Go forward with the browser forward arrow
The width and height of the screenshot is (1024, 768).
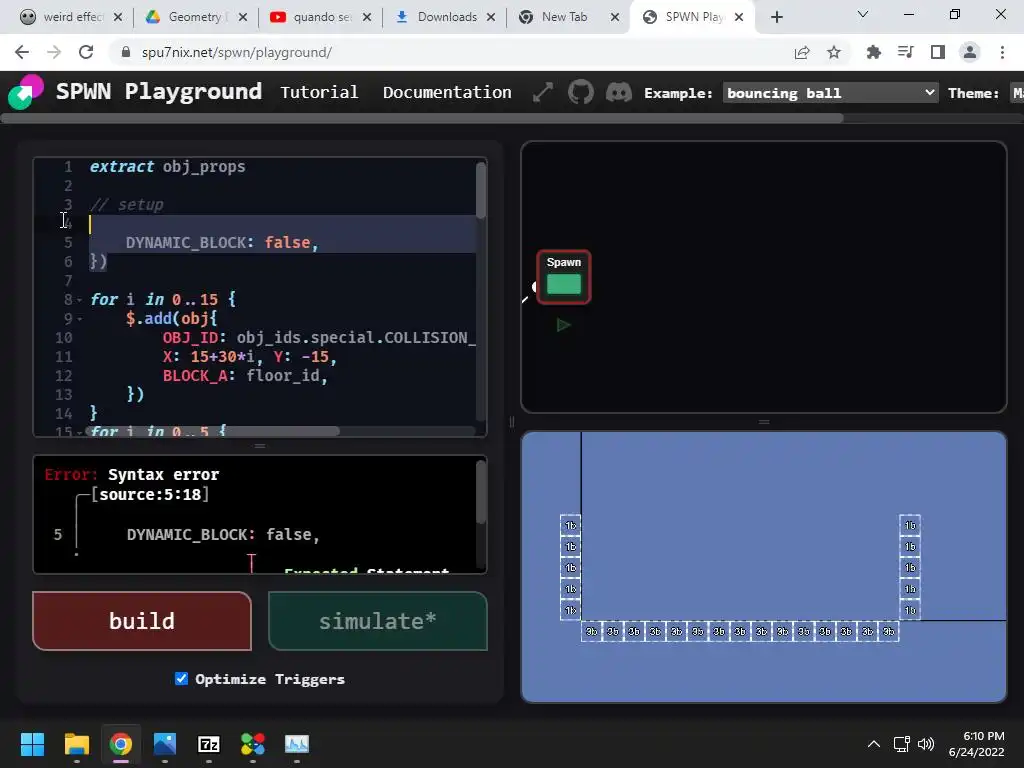pyautogui.click(x=54, y=52)
